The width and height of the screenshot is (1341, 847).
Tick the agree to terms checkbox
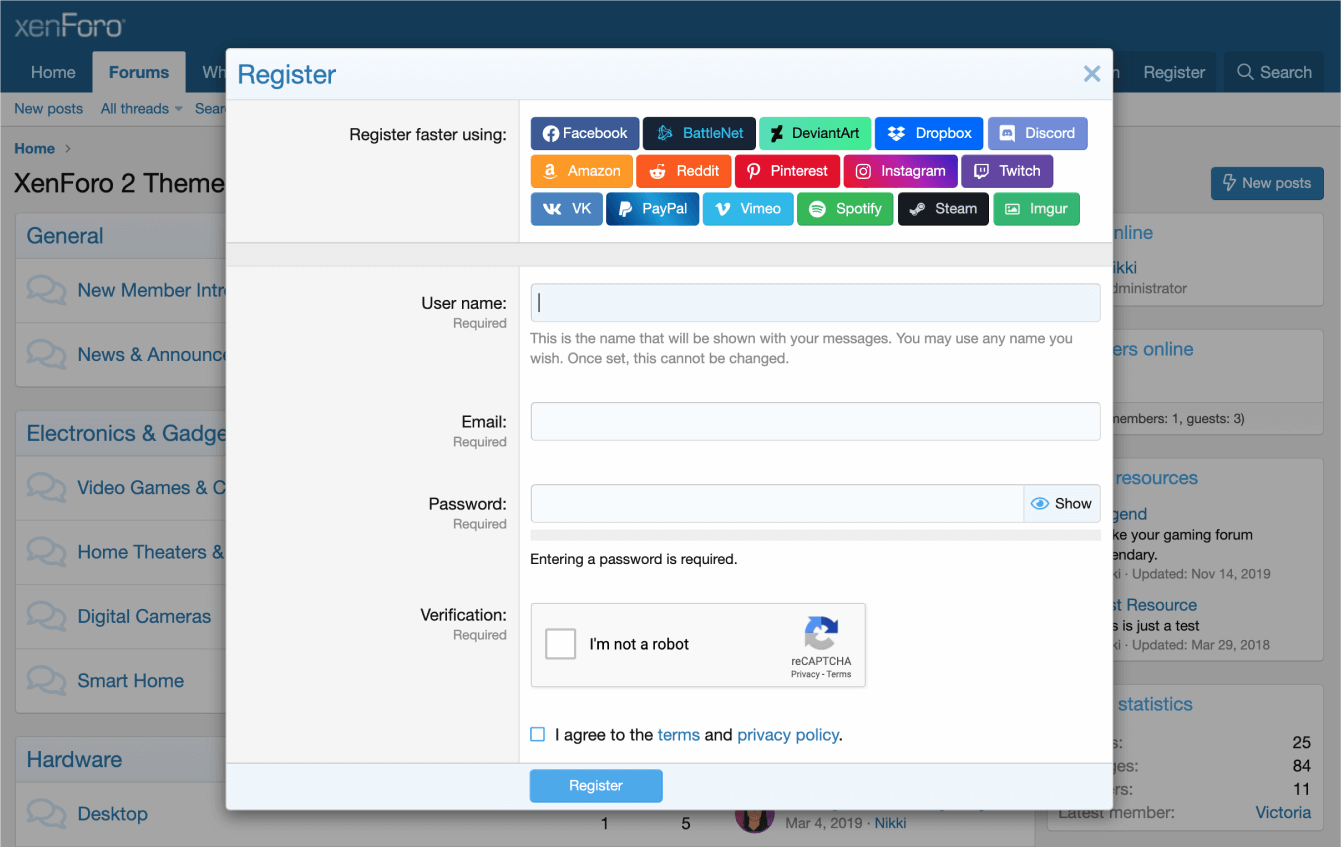pyautogui.click(x=538, y=734)
